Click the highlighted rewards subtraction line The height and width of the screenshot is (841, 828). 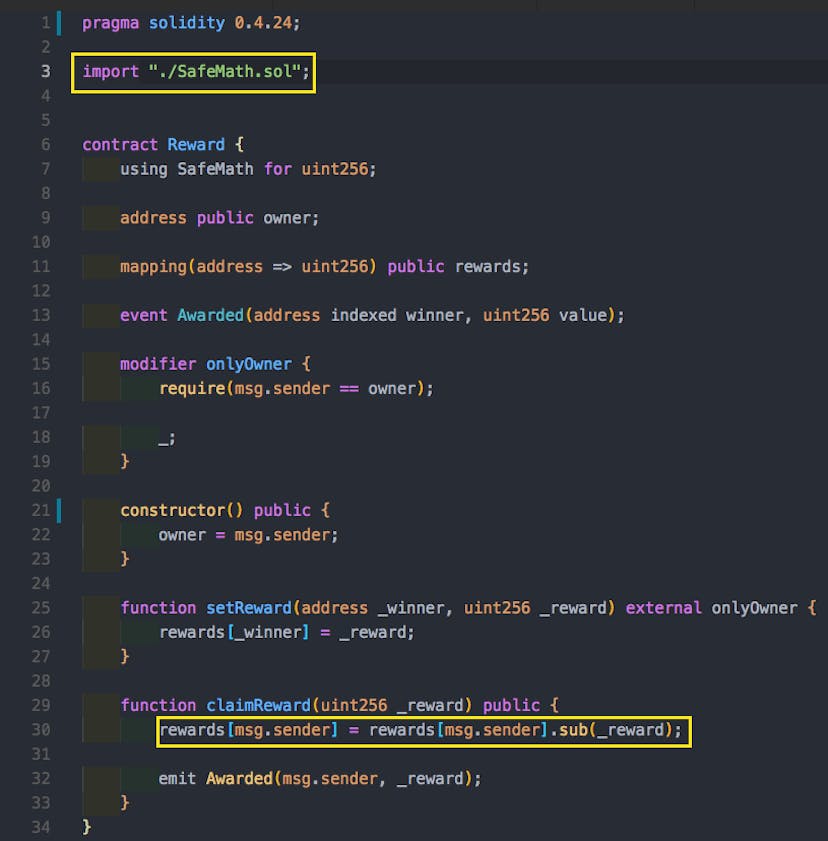click(x=420, y=730)
